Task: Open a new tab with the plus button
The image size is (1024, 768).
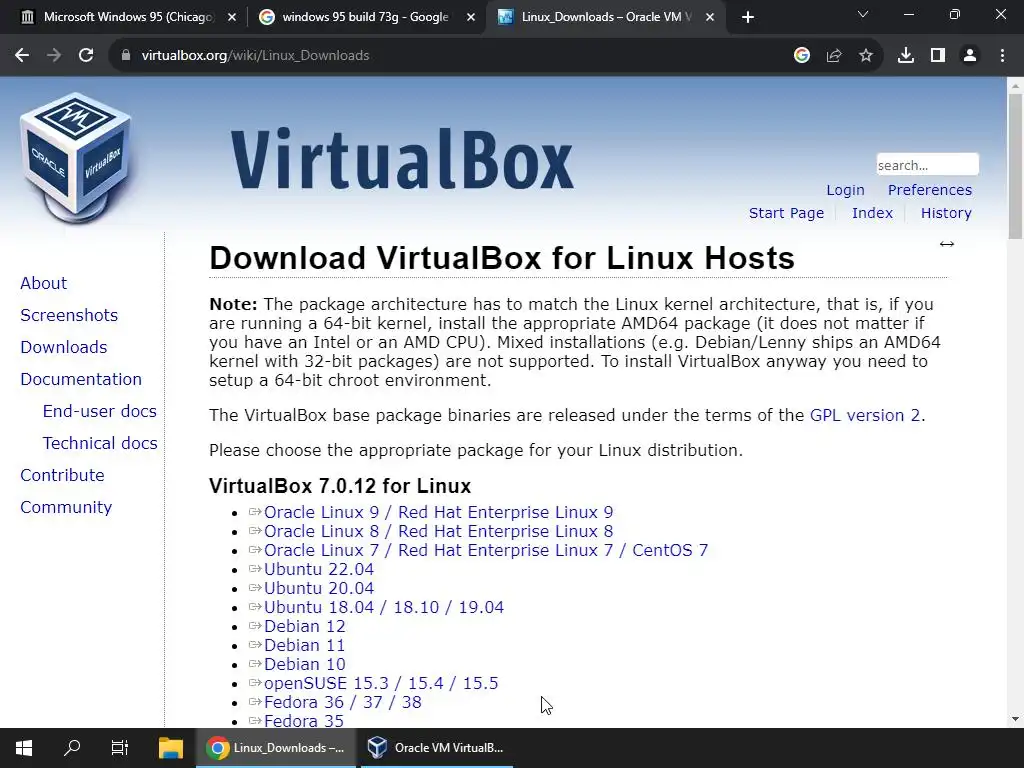Action: click(748, 17)
